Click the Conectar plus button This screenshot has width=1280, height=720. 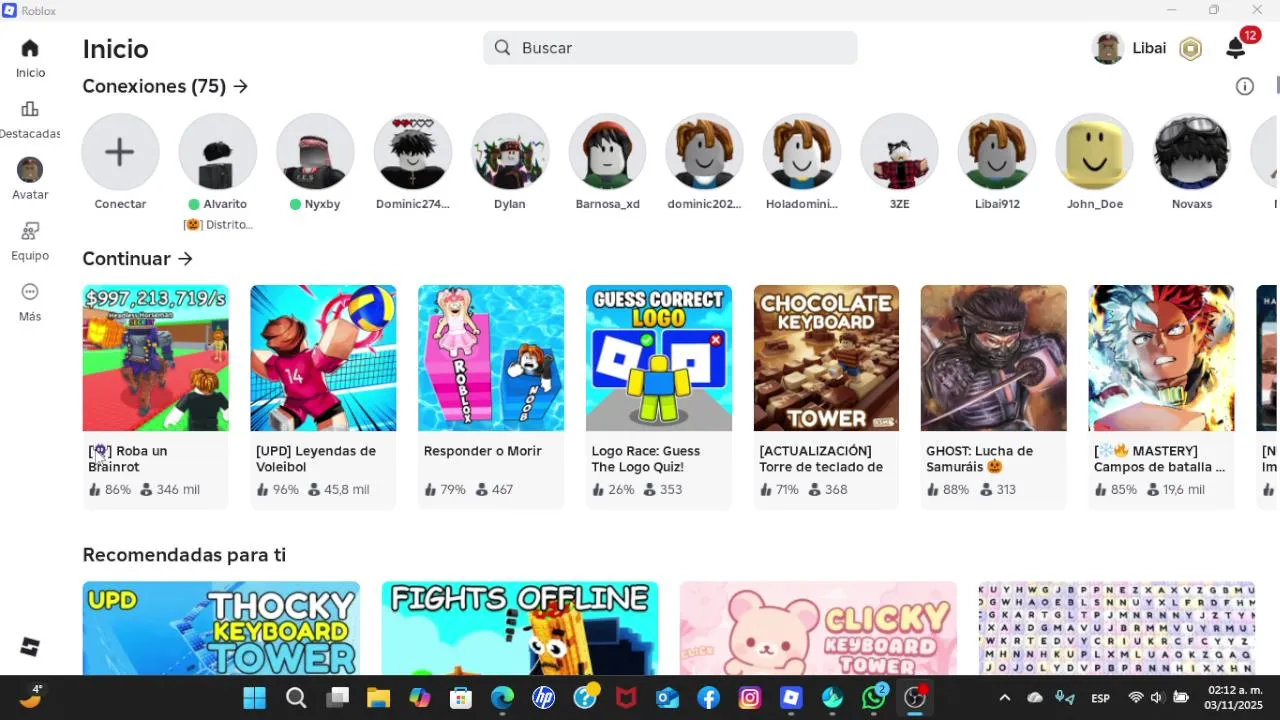[x=120, y=152]
